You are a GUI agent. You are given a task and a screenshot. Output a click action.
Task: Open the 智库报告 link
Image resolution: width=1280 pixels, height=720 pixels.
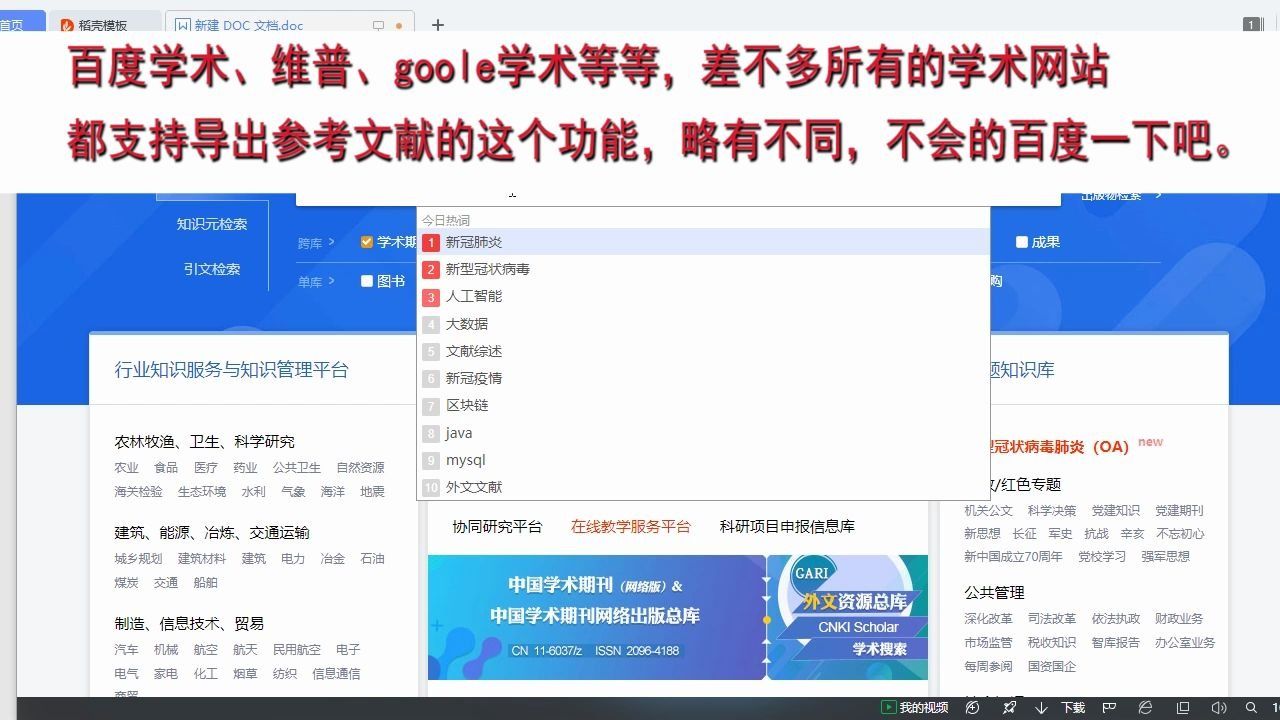click(x=1116, y=642)
